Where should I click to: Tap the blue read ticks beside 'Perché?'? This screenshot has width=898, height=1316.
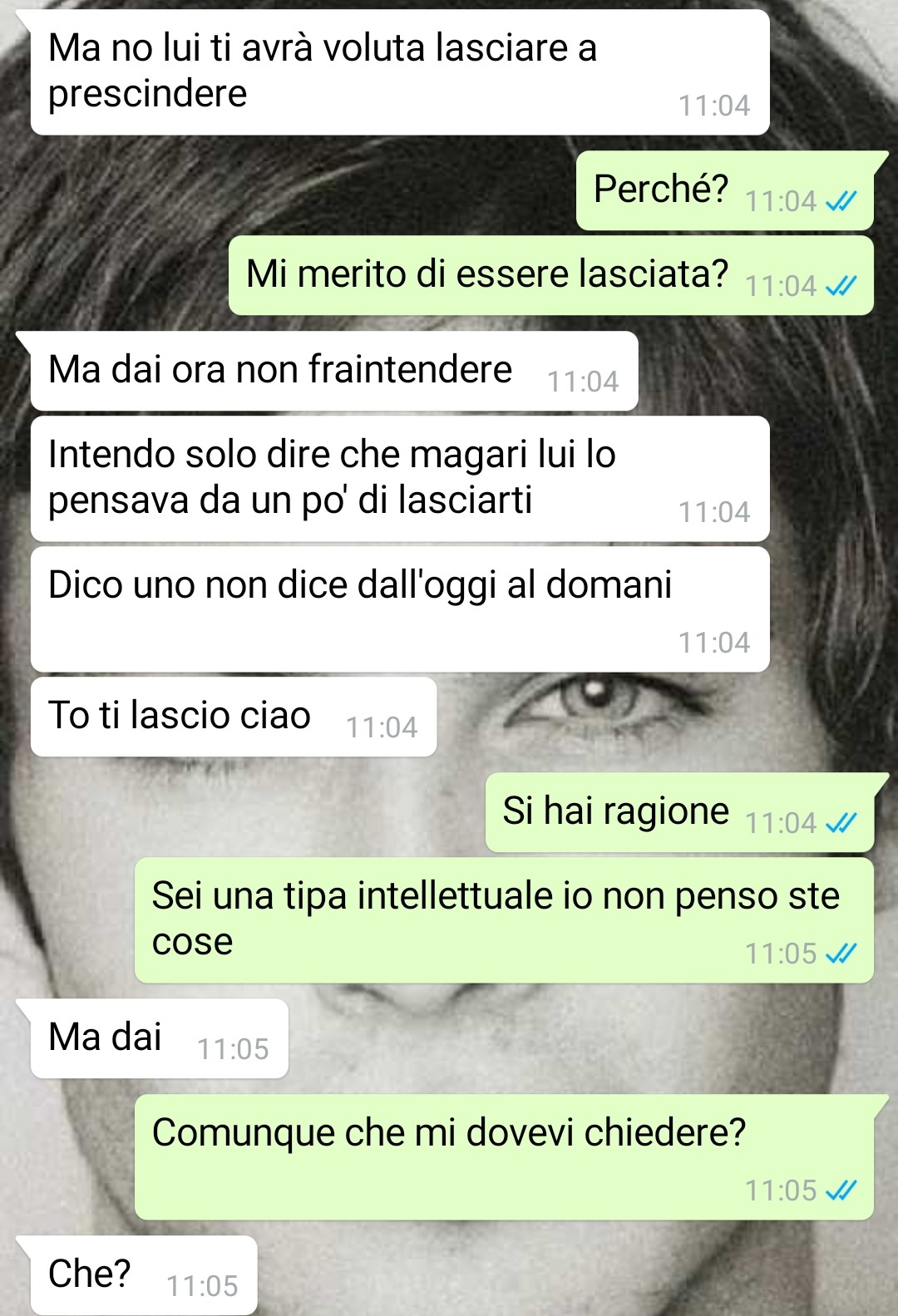pos(841,201)
